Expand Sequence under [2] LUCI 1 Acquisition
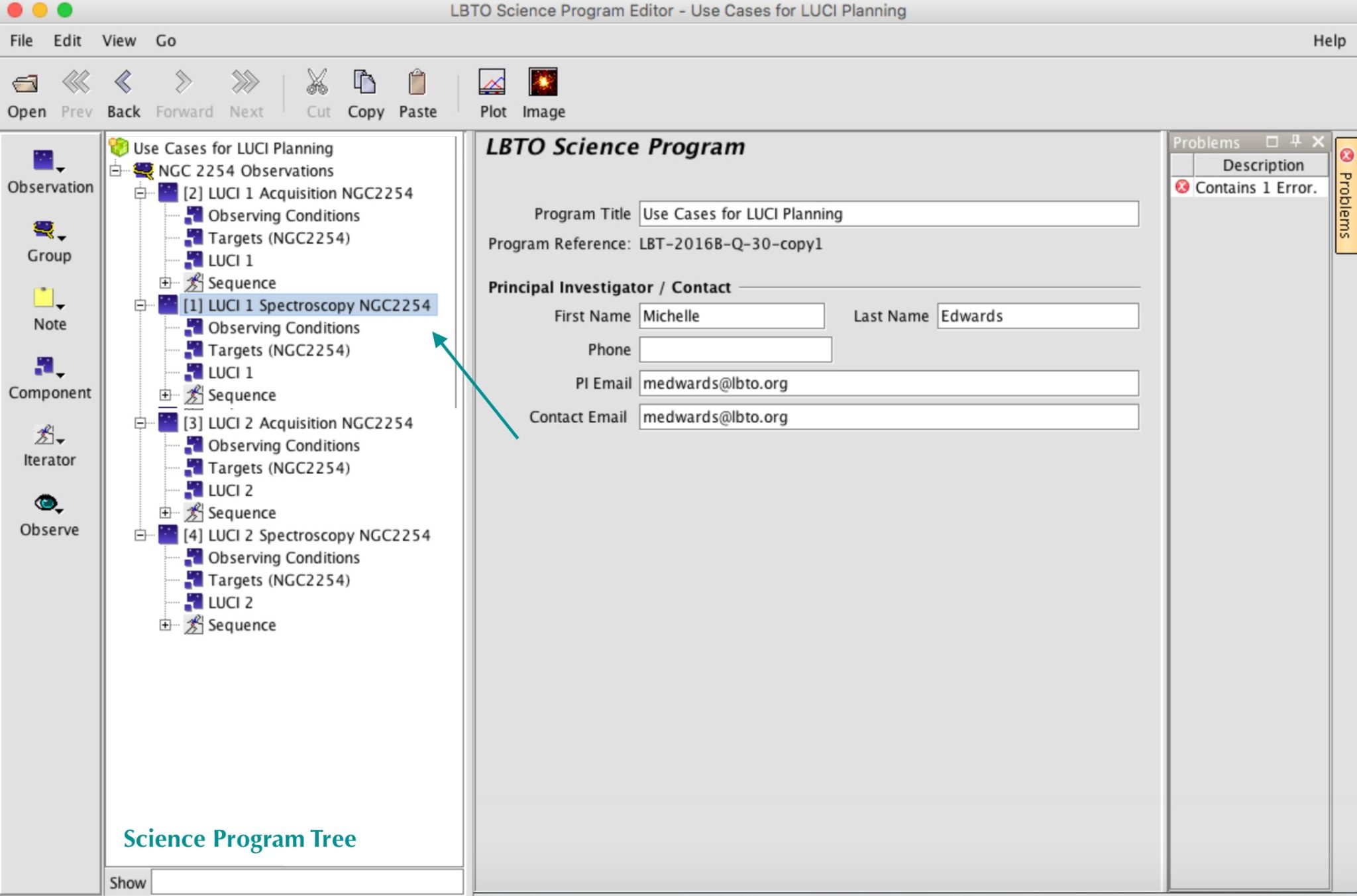Viewport: 1357px width, 896px height. (x=165, y=283)
